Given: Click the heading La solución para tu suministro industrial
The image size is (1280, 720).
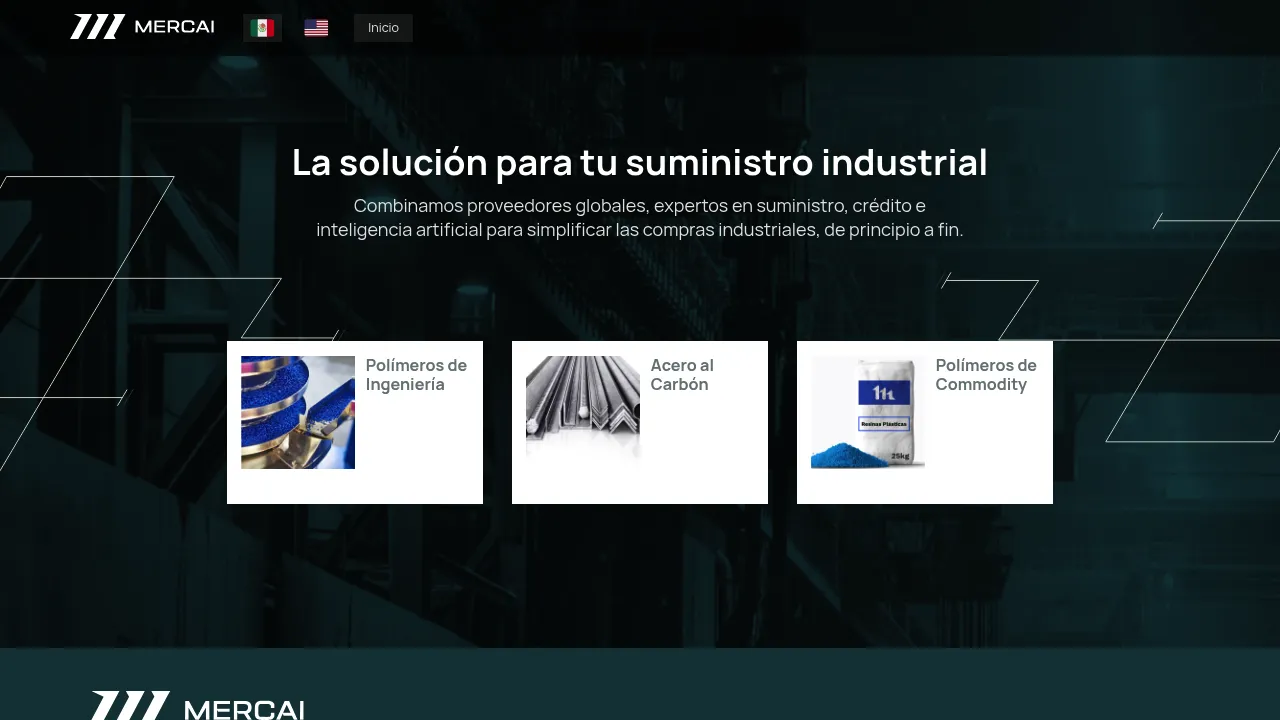Looking at the screenshot, I should point(640,162).
